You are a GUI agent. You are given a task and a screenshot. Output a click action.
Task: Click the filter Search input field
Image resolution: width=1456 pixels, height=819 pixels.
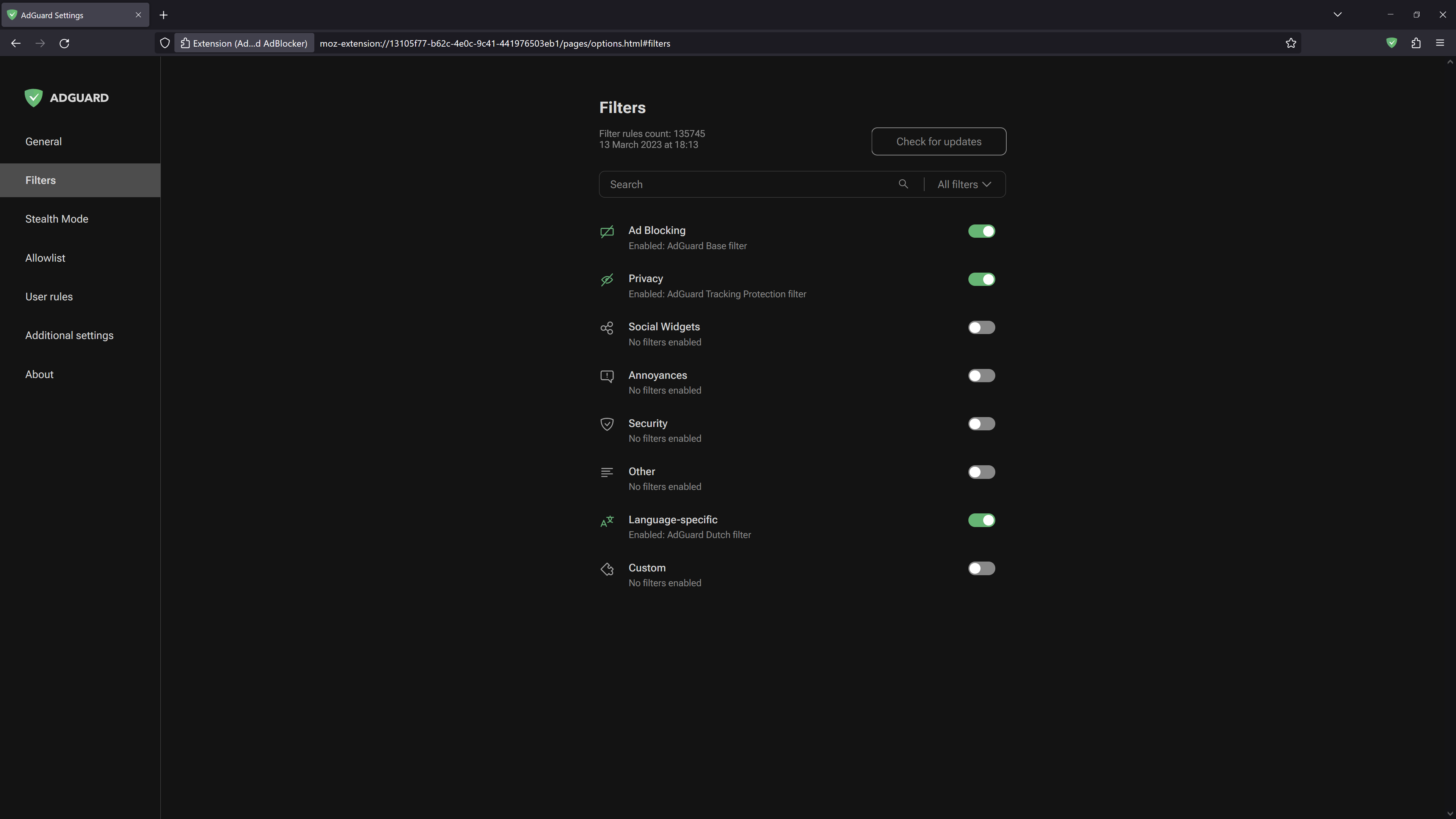click(x=746, y=184)
